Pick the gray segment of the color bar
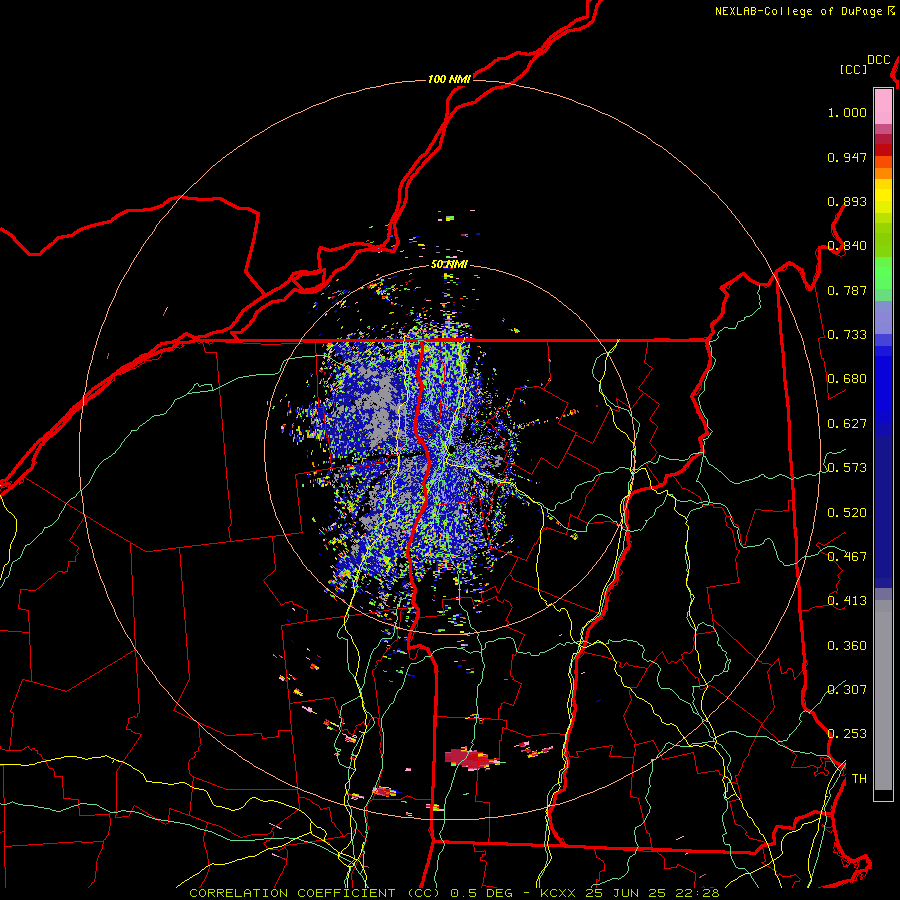This screenshot has width=900, height=900. [x=883, y=695]
